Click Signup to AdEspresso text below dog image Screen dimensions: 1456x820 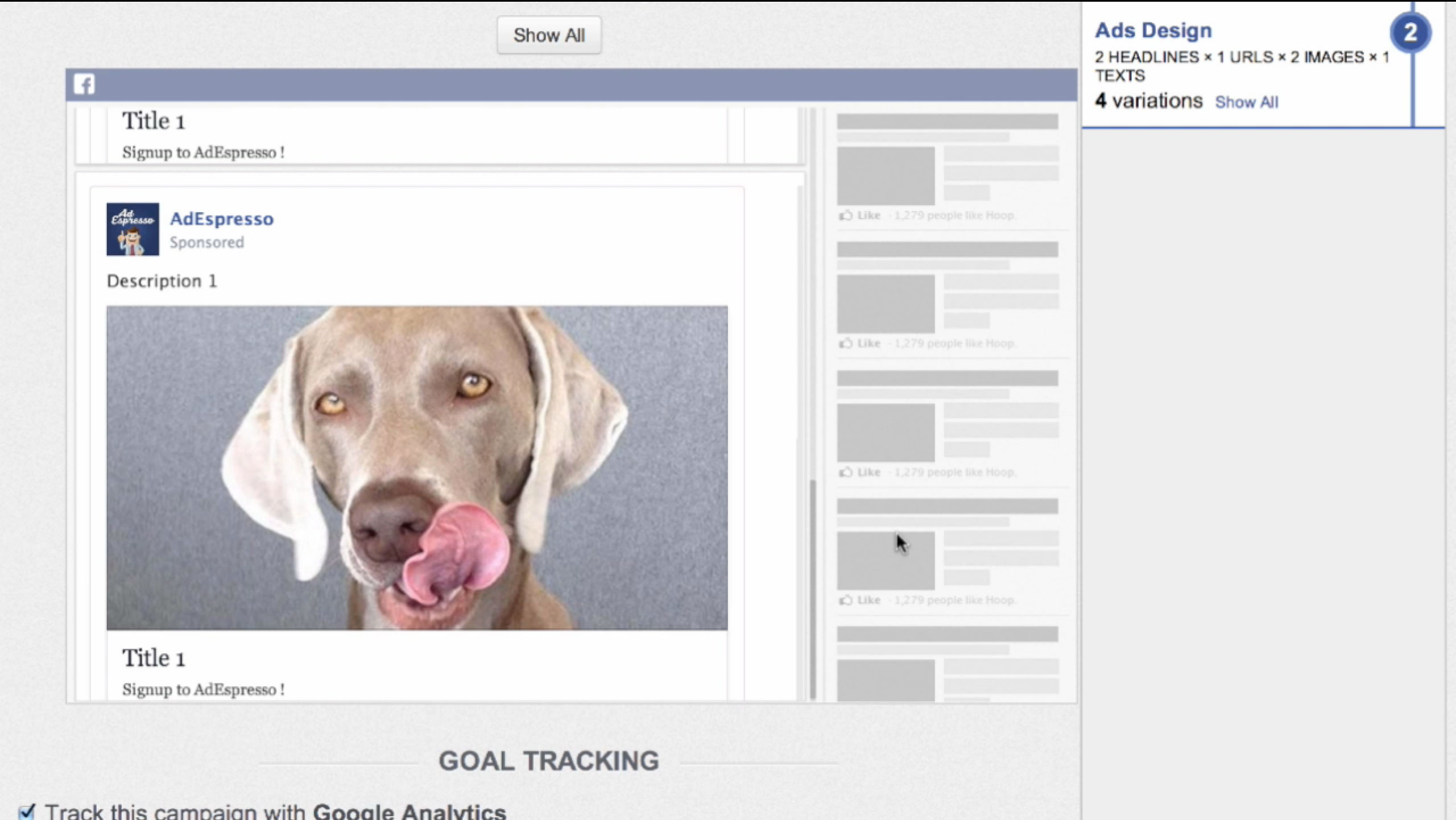pyautogui.click(x=203, y=690)
